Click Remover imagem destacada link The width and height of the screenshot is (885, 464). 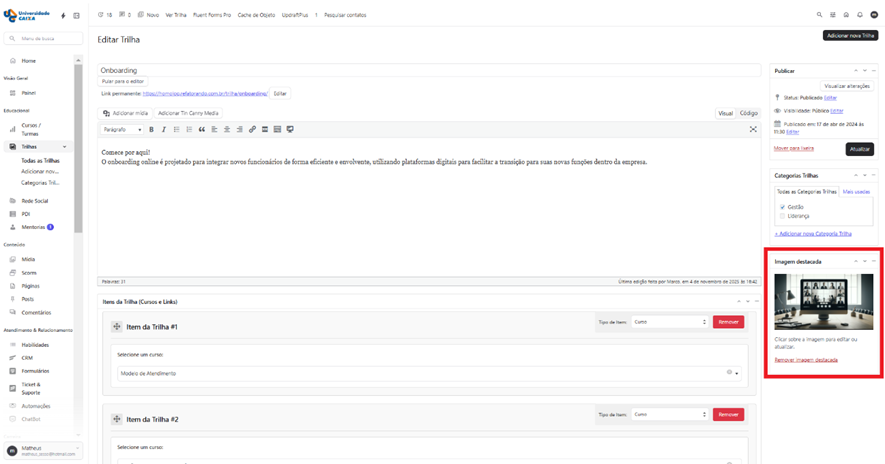[806, 360]
